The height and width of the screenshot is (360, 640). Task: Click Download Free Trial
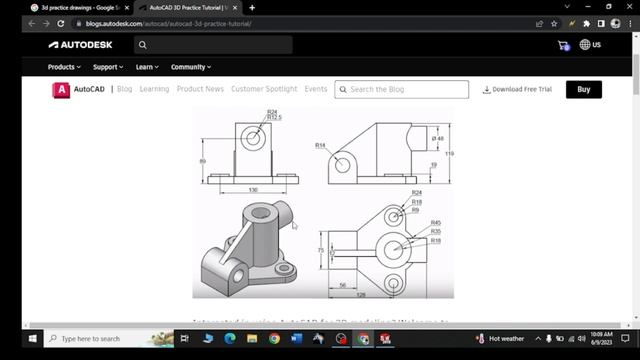pos(517,89)
